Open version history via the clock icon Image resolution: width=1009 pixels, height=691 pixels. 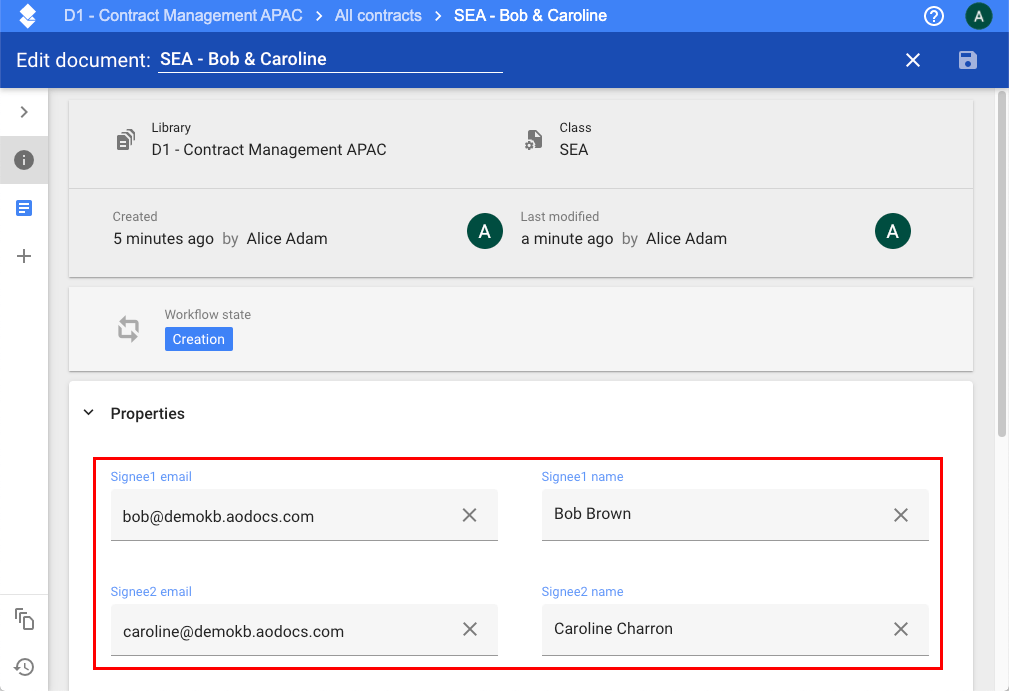click(x=24, y=666)
